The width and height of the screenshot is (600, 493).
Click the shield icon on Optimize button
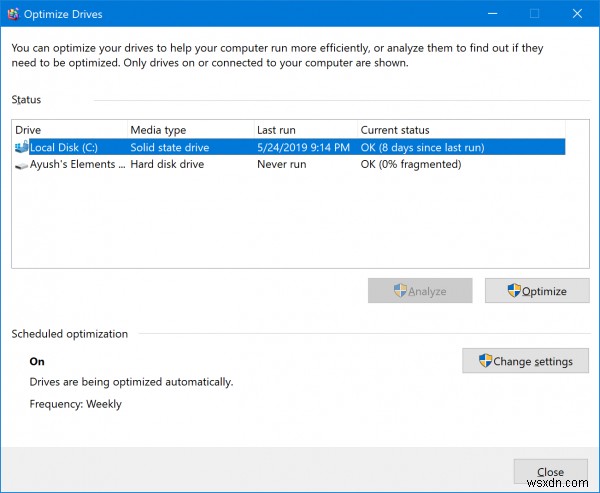(x=514, y=291)
